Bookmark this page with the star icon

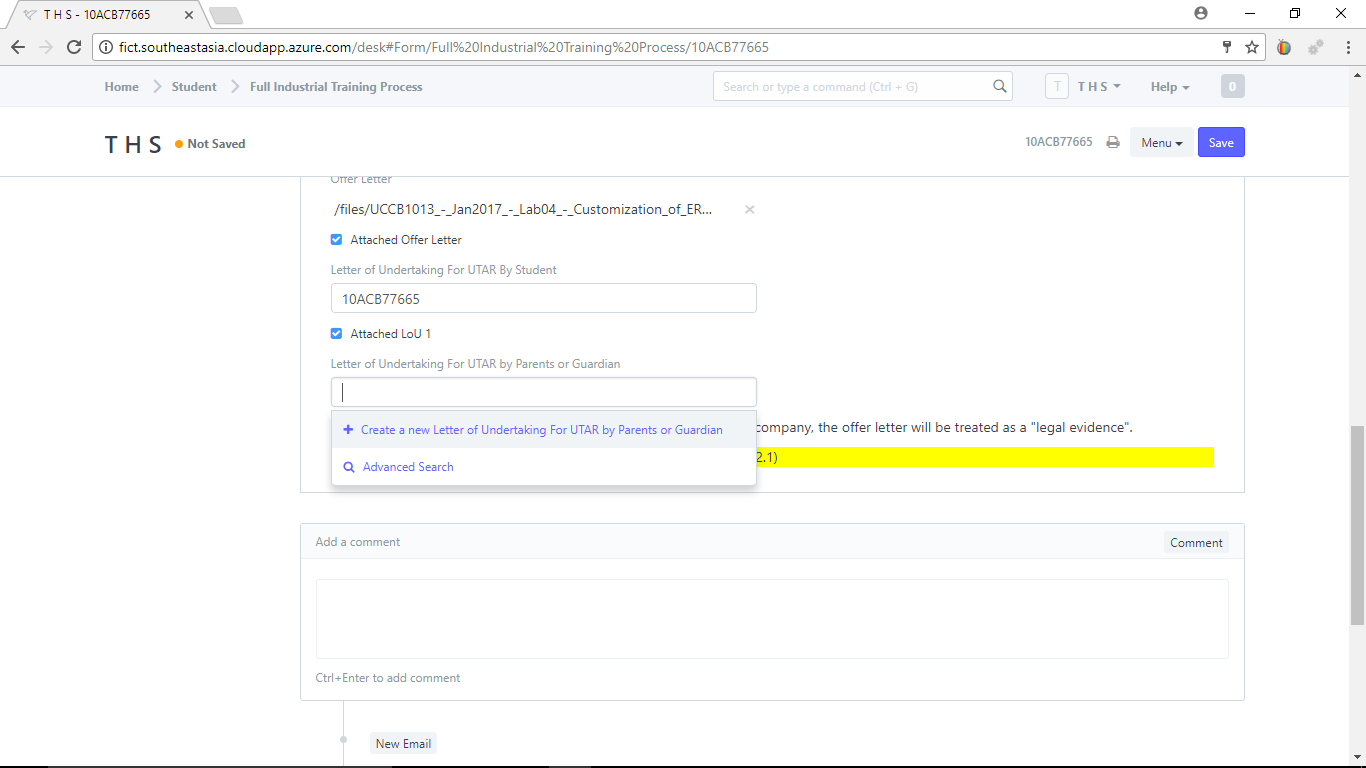pyautogui.click(x=1252, y=47)
